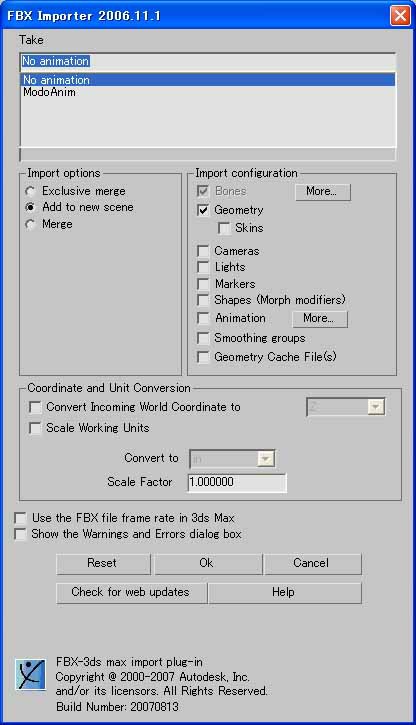Click Check for web updates button
This screenshot has width=416, height=725.
[131, 593]
